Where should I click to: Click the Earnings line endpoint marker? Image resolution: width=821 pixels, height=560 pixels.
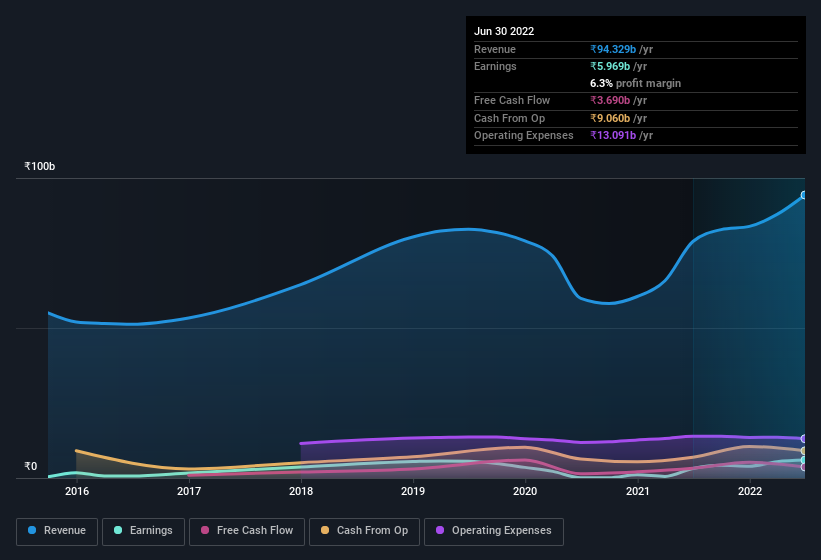click(804, 460)
